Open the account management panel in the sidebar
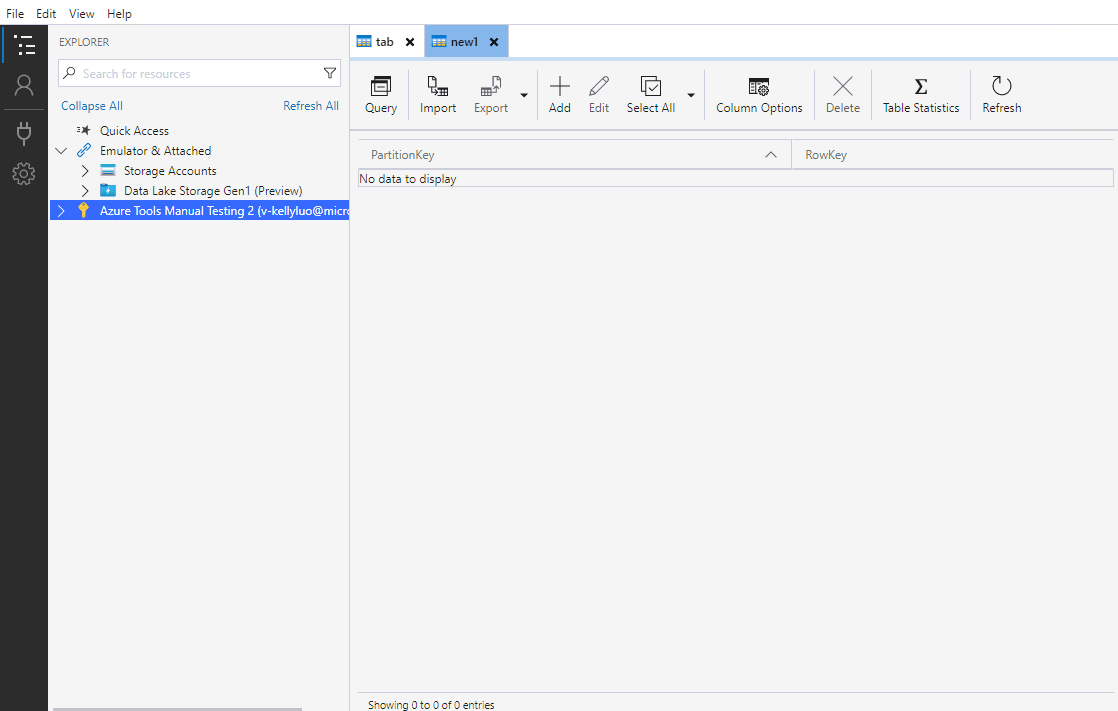The image size is (1118, 711). click(24, 85)
